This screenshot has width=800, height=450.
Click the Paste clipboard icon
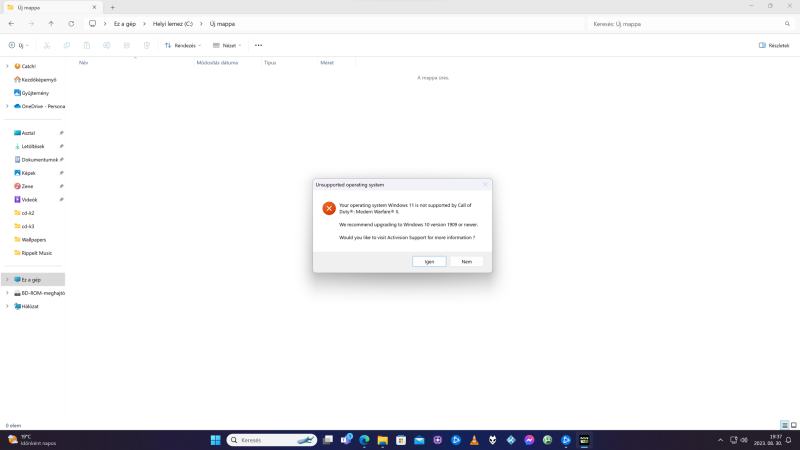[x=87, y=45]
